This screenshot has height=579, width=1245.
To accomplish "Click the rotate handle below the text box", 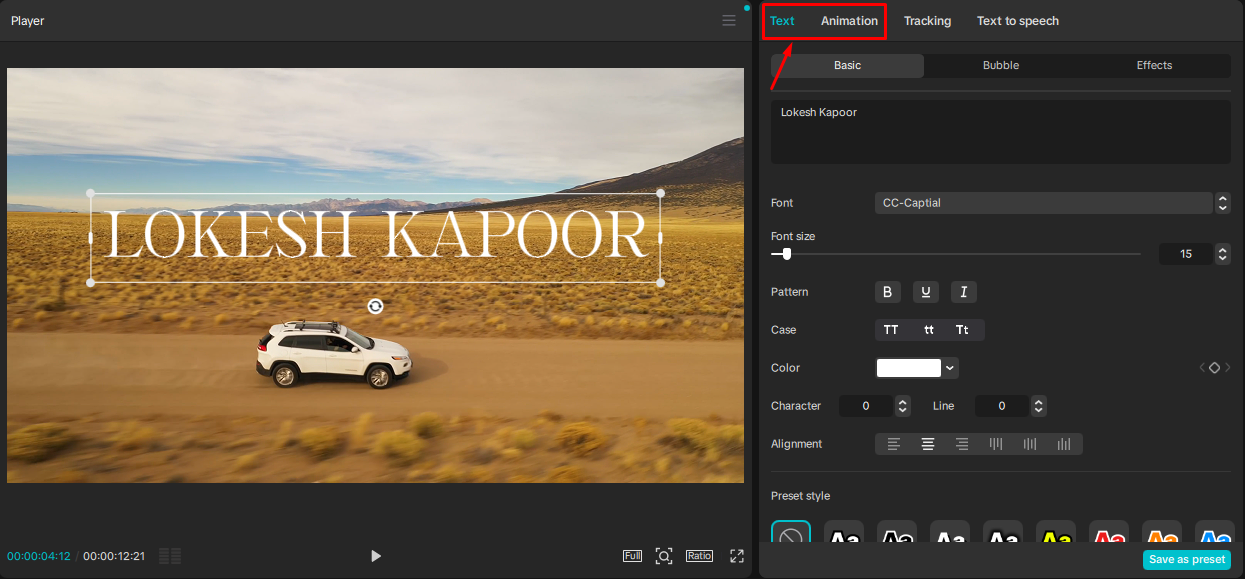I will click(375, 306).
